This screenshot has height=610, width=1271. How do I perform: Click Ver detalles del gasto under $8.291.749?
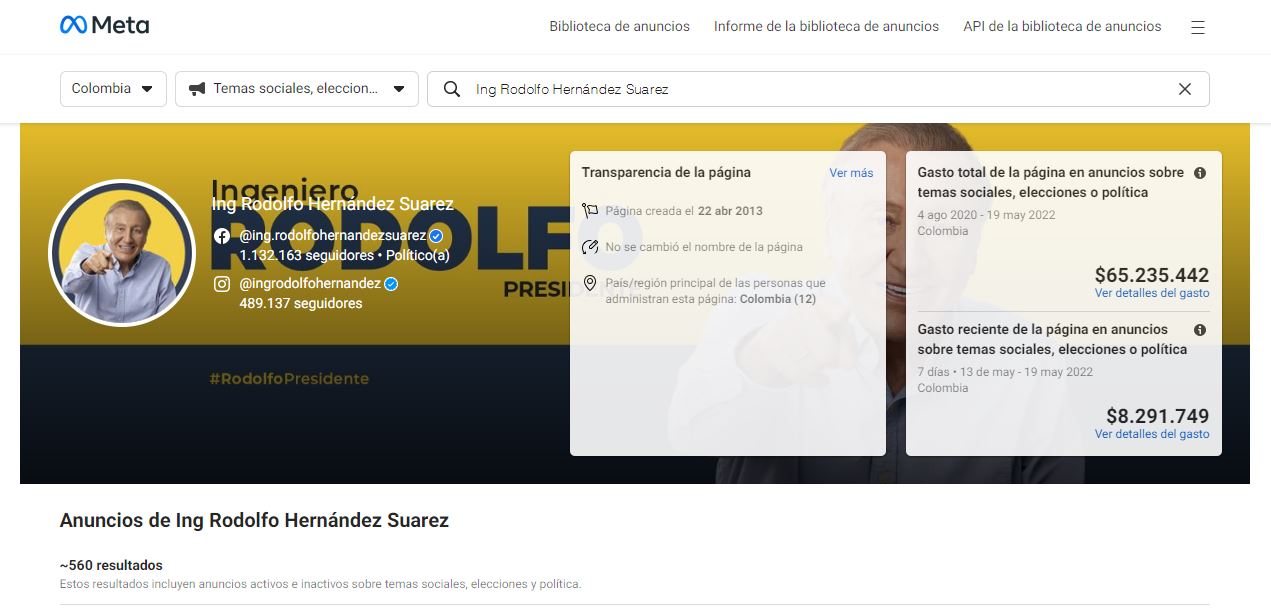(x=1152, y=434)
